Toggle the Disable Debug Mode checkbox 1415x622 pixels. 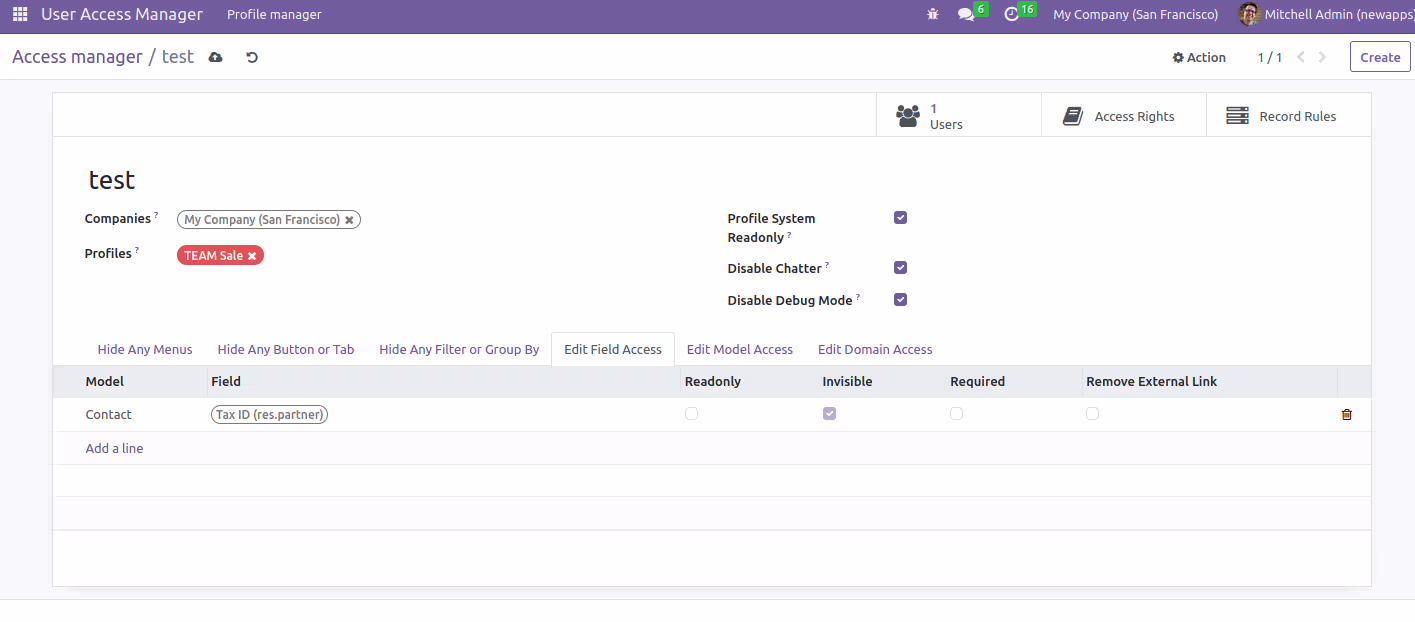(900, 300)
